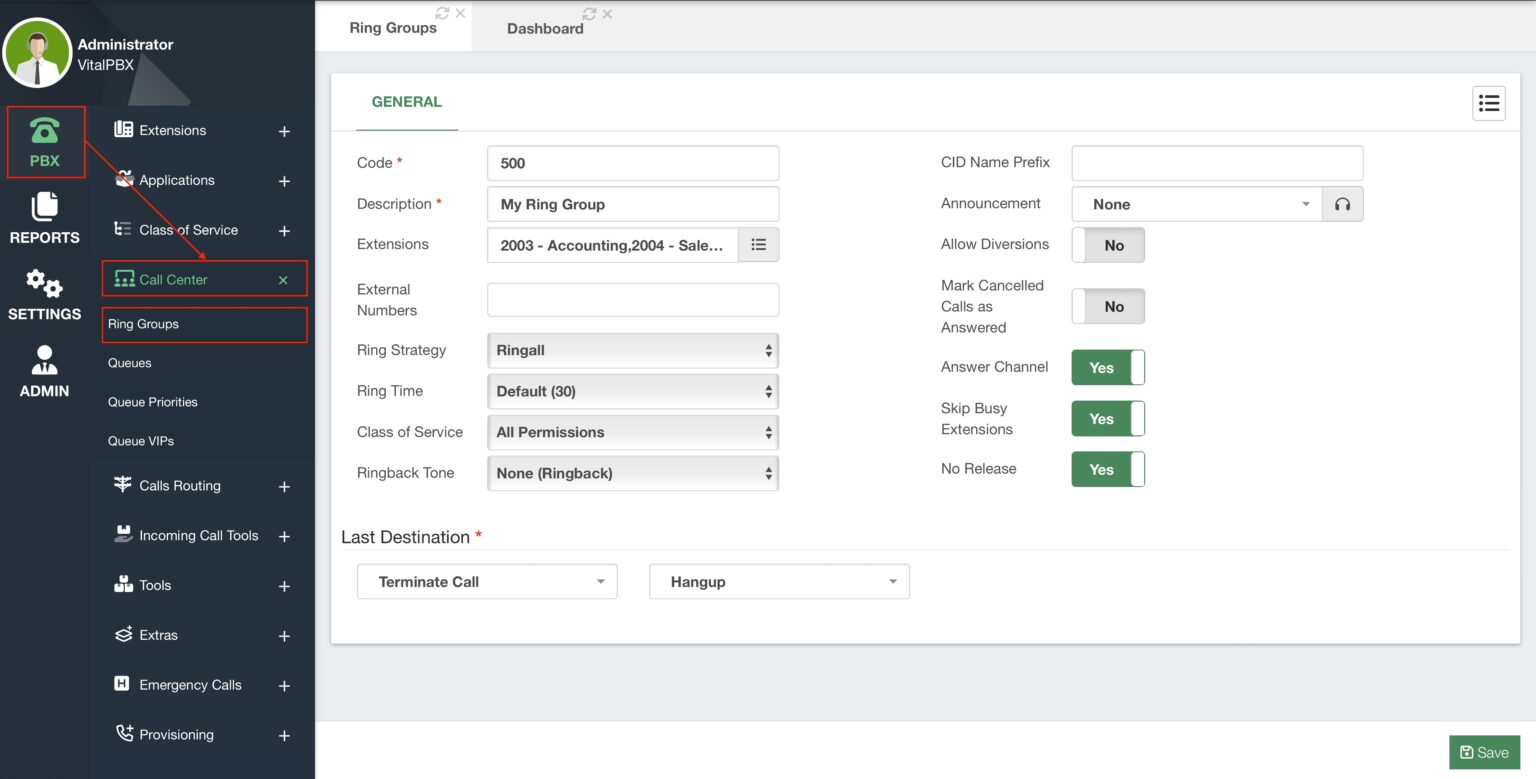Viewport: 1536px width, 779px height.
Task: Open Queue Priorities menu item
Action: pos(153,402)
